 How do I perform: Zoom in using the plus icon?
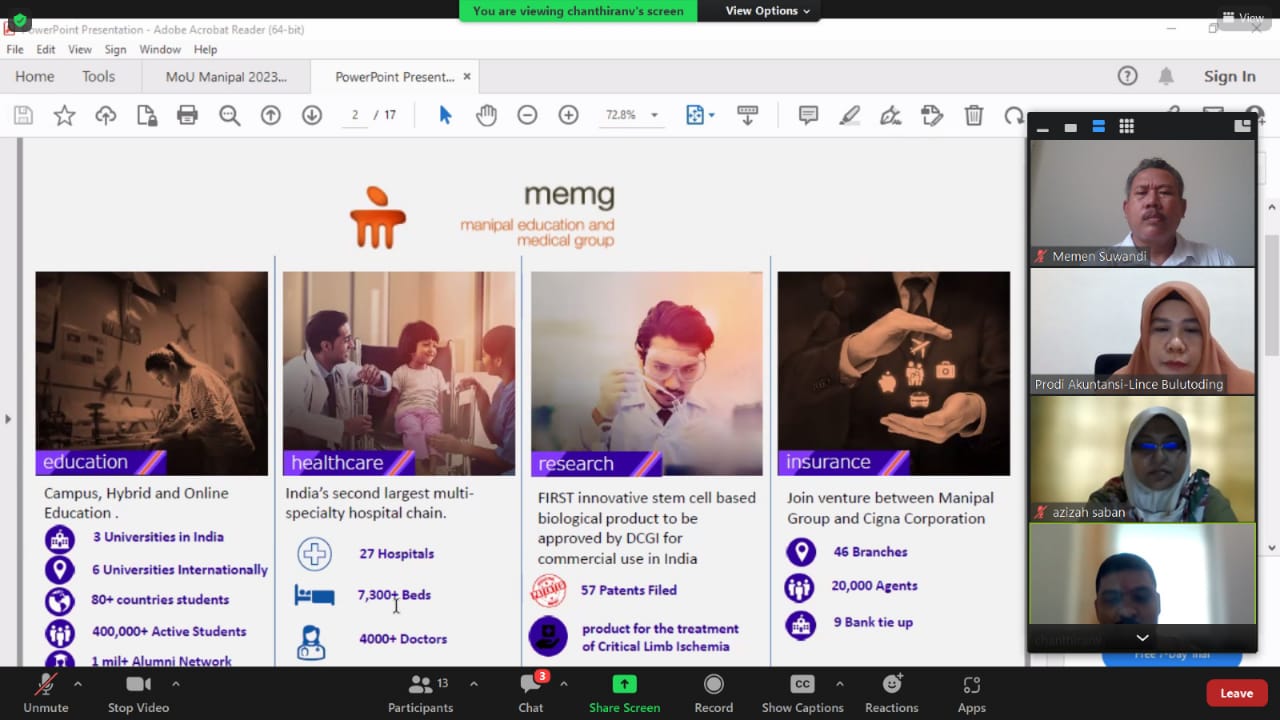[x=568, y=115]
